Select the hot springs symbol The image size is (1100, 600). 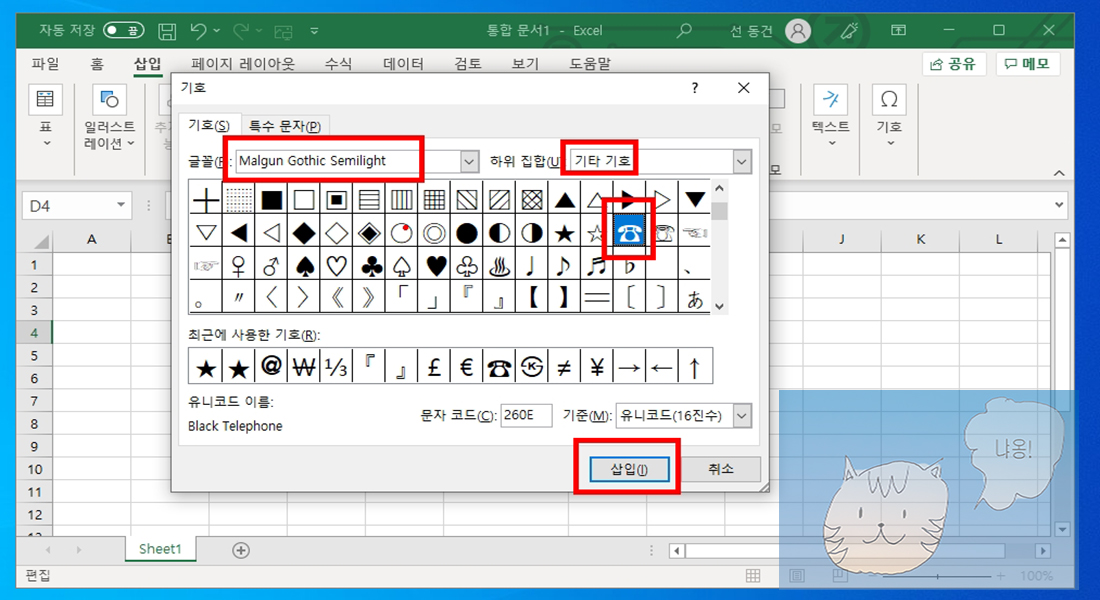[x=499, y=266]
